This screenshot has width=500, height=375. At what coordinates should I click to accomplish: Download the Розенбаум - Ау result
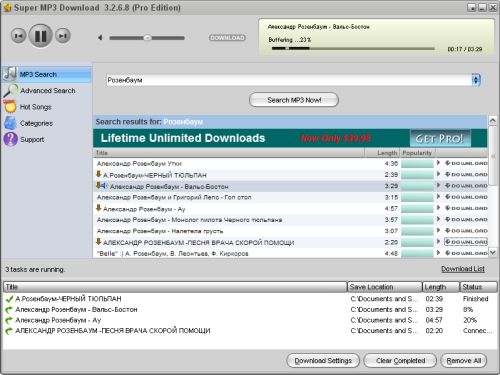pos(466,208)
